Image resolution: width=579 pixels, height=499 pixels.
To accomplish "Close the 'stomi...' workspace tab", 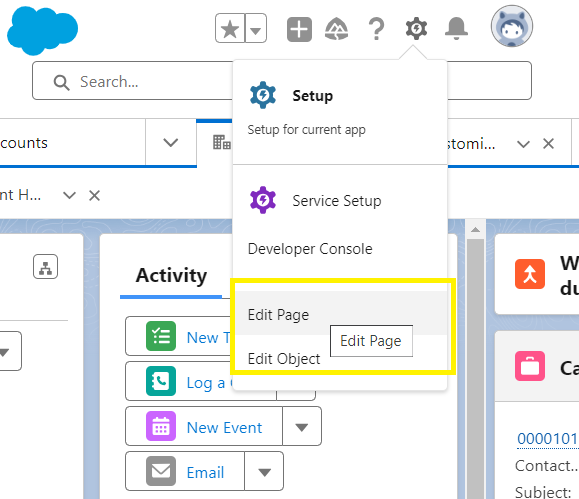I will (x=548, y=143).
